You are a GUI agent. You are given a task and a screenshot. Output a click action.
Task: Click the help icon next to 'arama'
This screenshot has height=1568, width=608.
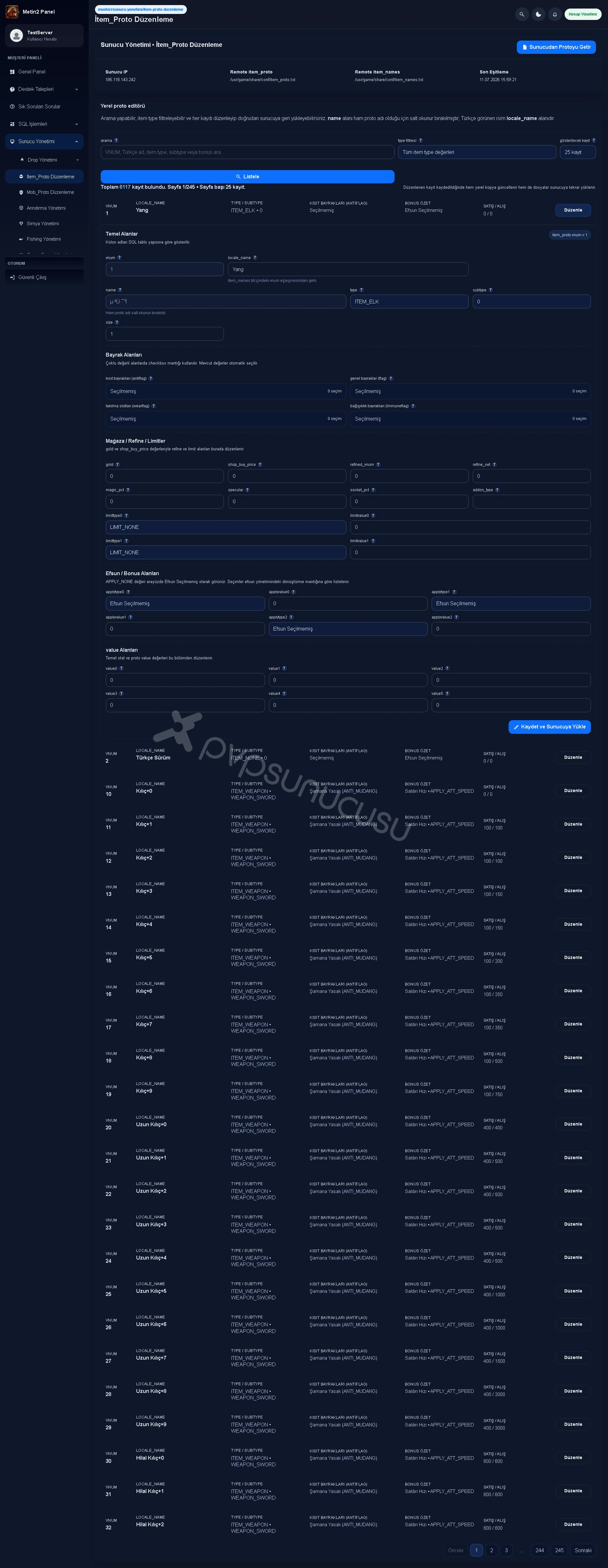(x=116, y=141)
